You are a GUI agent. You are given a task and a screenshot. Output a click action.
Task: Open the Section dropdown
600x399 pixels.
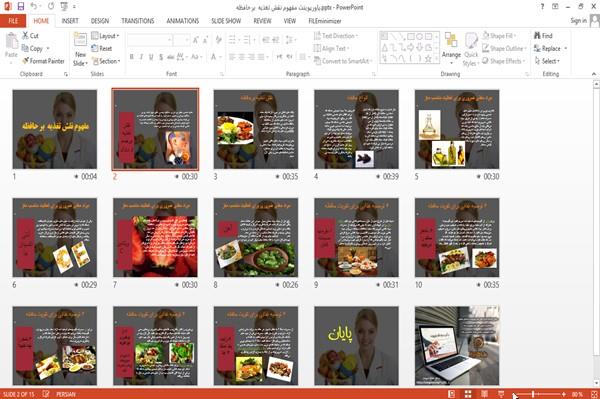[106, 61]
